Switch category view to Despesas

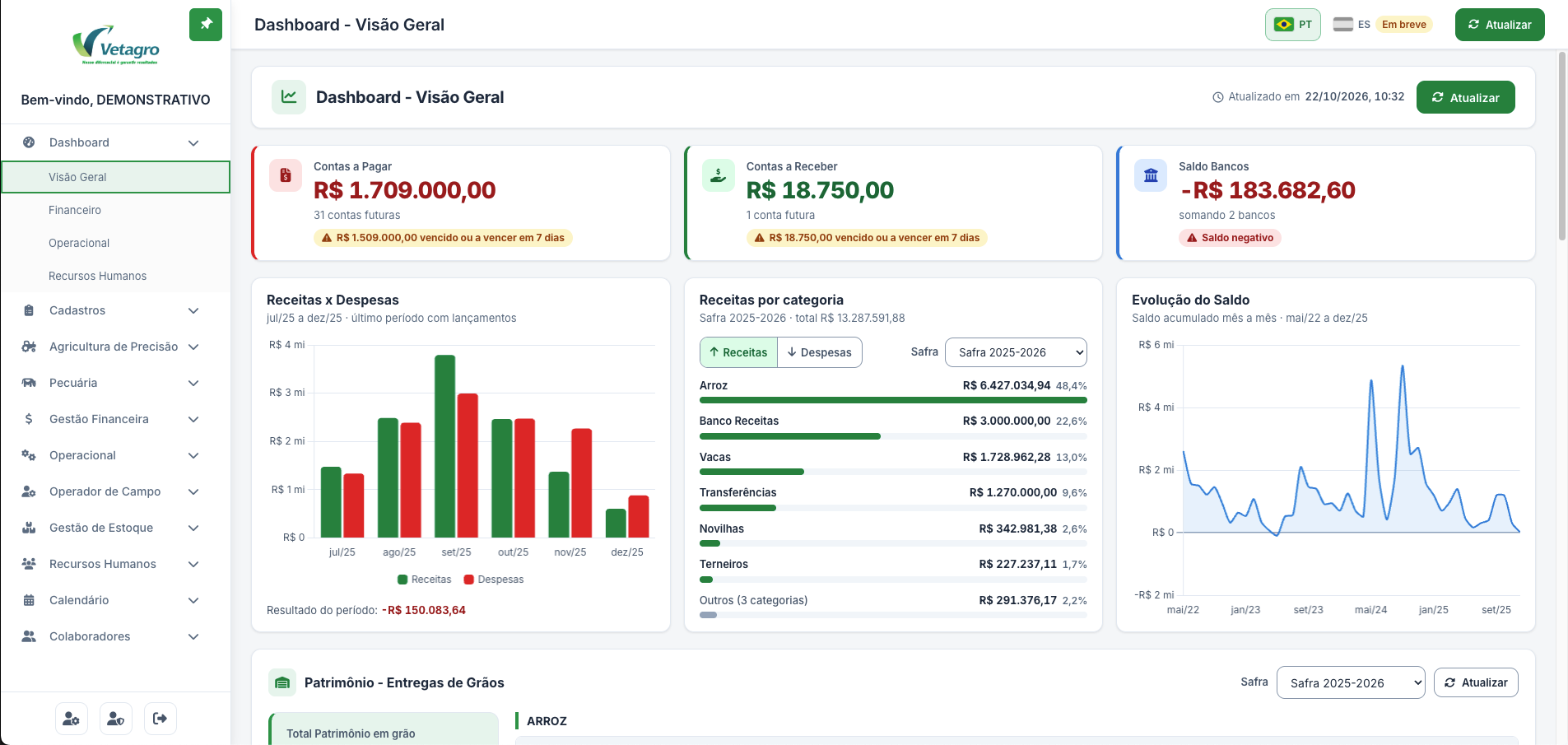[820, 352]
